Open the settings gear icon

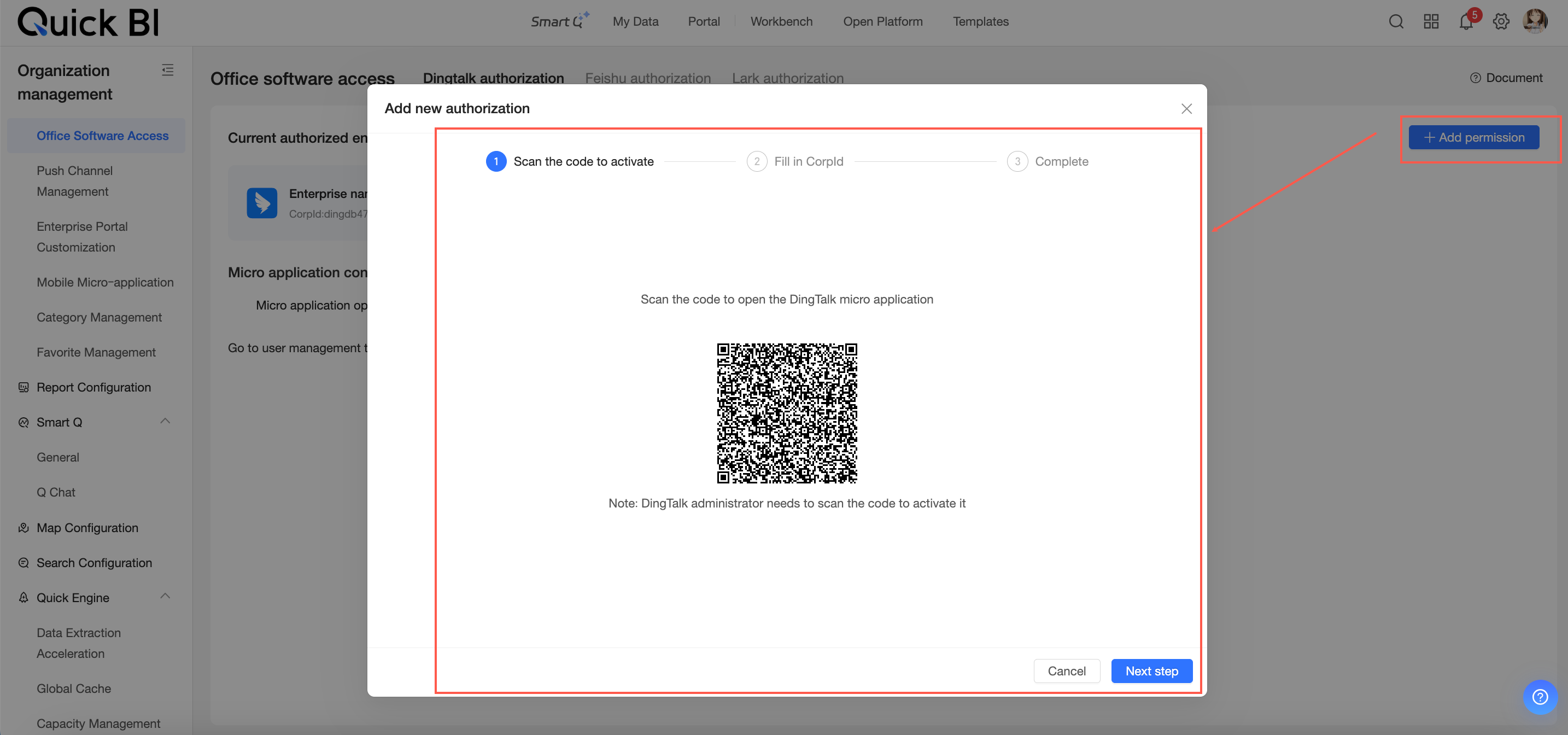[x=1500, y=22]
